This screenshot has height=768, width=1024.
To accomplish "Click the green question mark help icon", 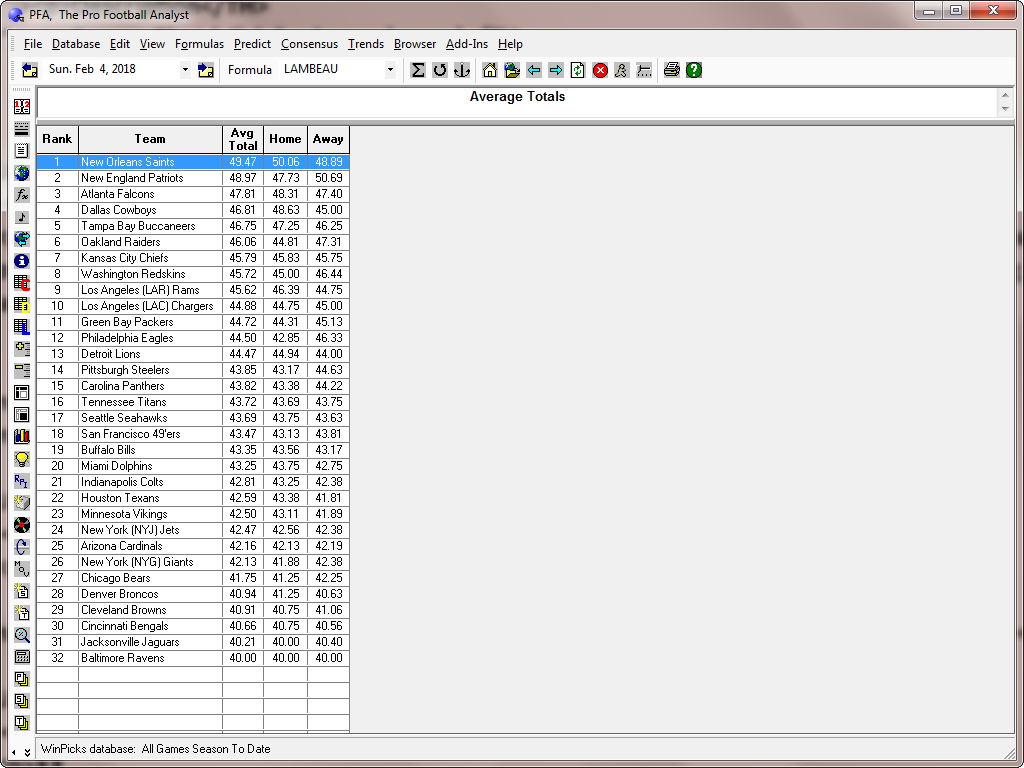I will 694,70.
